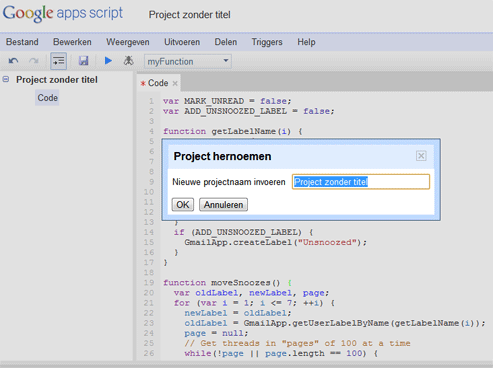
Task: Open the Help menu
Action: [x=306, y=42]
